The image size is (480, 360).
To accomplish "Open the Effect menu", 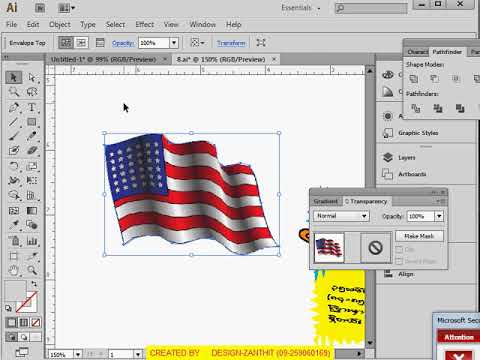I will click(x=144, y=24).
